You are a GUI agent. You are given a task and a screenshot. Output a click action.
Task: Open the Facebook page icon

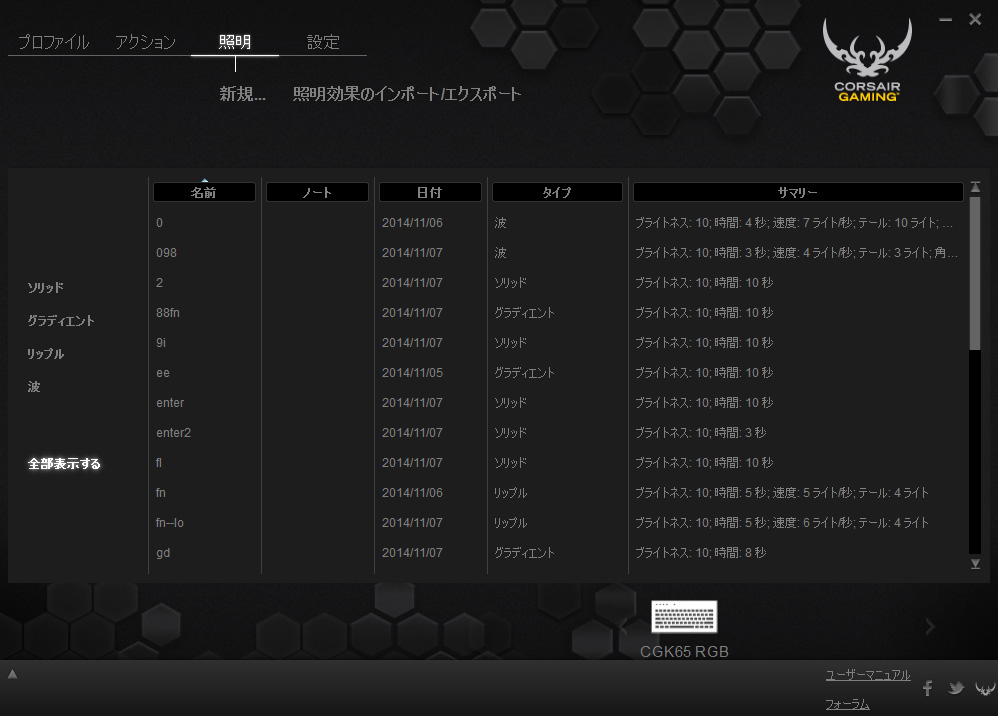coord(927,688)
